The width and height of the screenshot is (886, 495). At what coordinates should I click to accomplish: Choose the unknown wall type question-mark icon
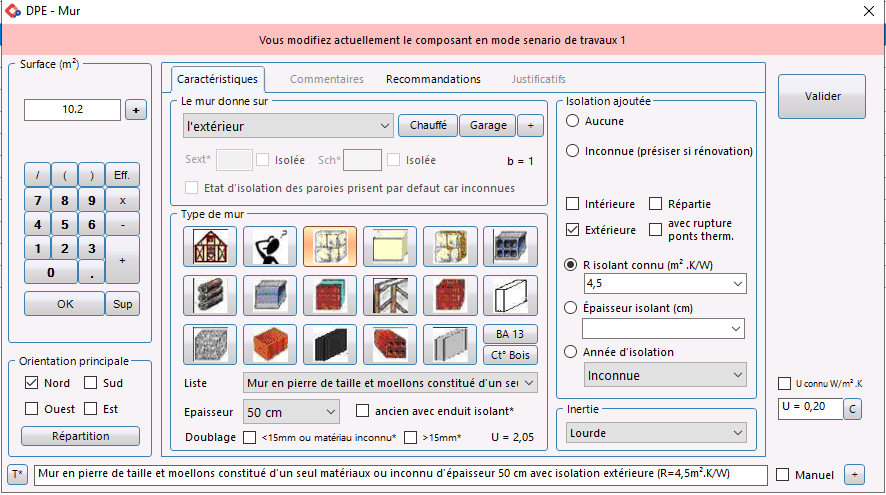click(x=270, y=246)
